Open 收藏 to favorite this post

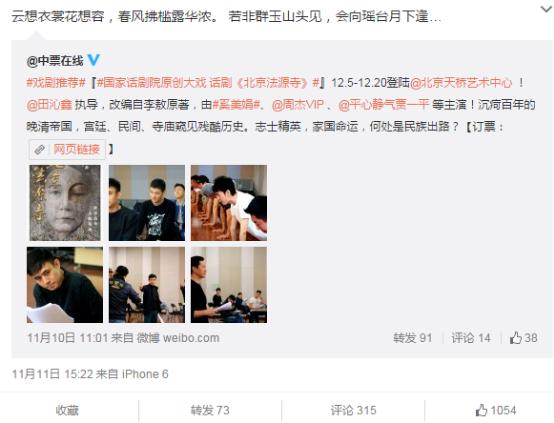pos(67,410)
